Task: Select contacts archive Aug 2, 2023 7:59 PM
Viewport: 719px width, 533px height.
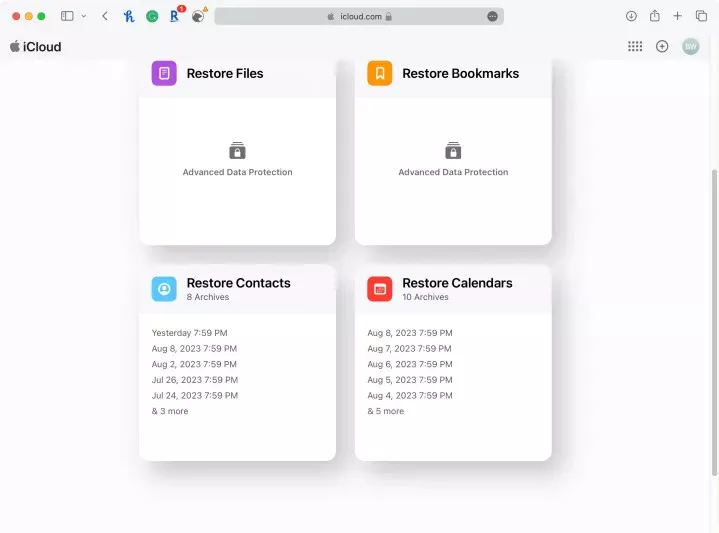Action: (x=194, y=364)
